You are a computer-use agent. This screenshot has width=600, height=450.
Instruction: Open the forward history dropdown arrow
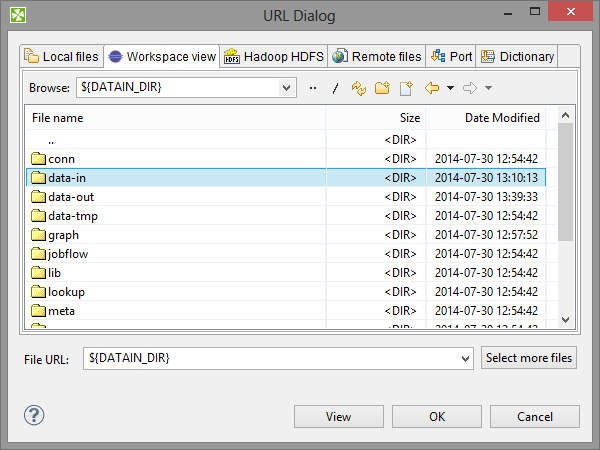click(488, 88)
